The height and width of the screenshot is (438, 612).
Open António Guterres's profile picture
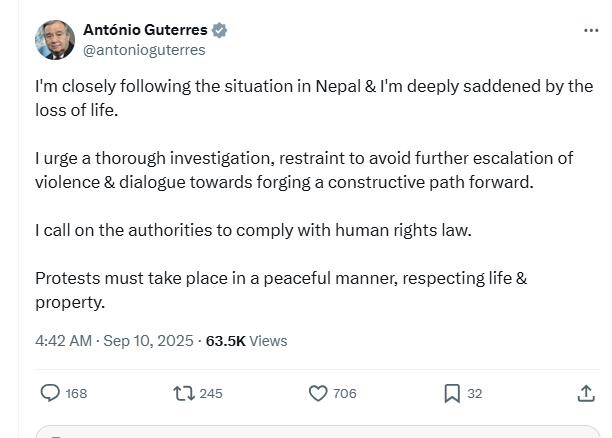coord(55,40)
